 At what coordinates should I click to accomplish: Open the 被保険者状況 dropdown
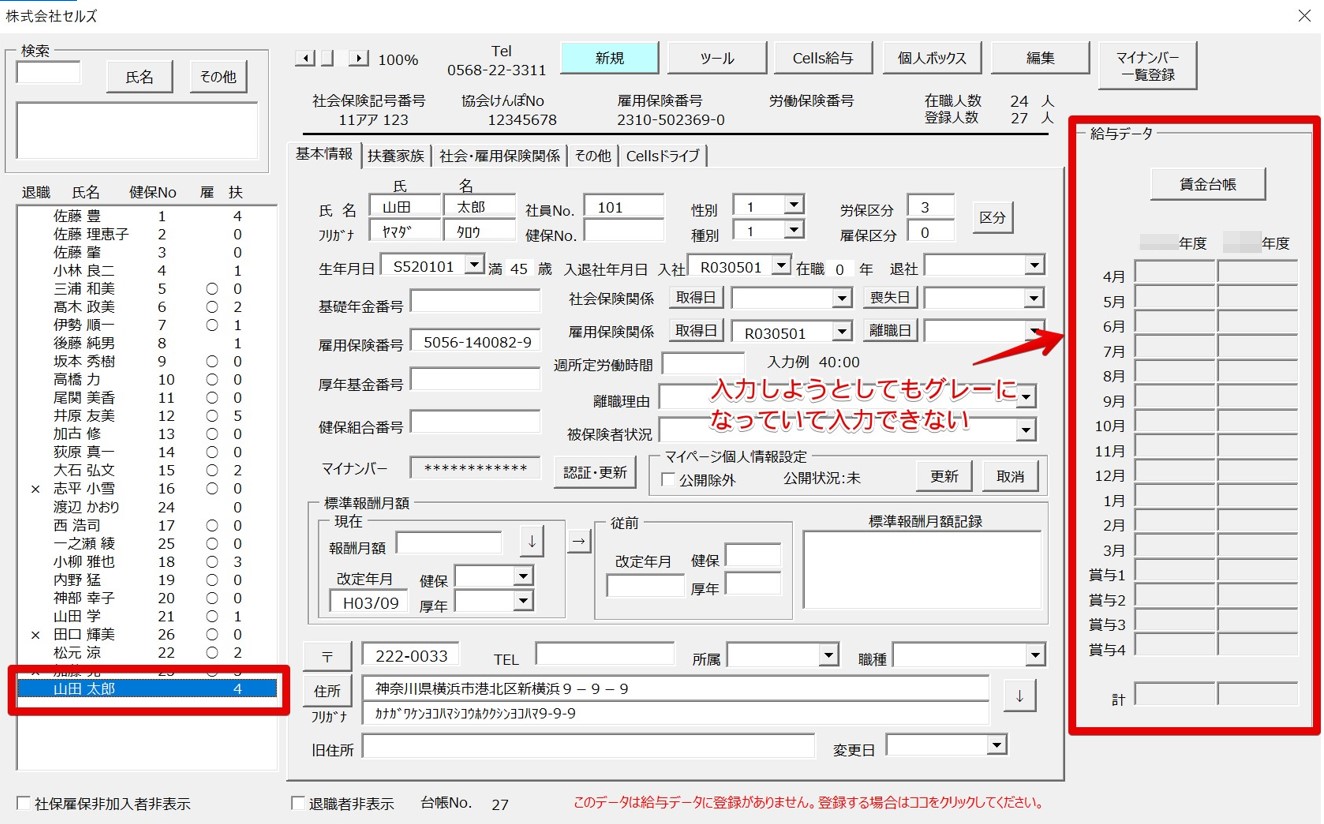tap(1026, 430)
